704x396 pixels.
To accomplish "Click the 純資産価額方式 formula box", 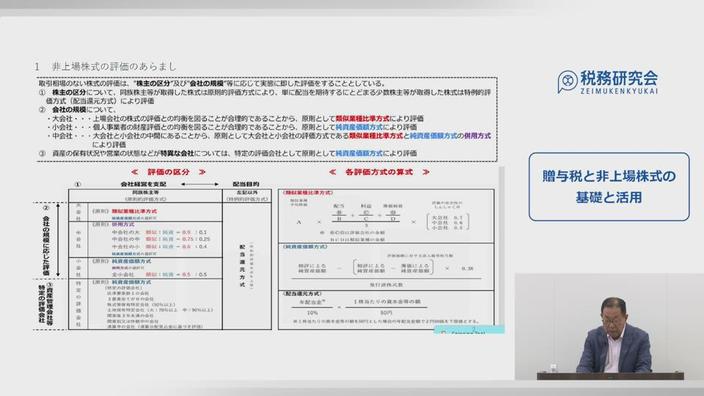I will (x=386, y=267).
